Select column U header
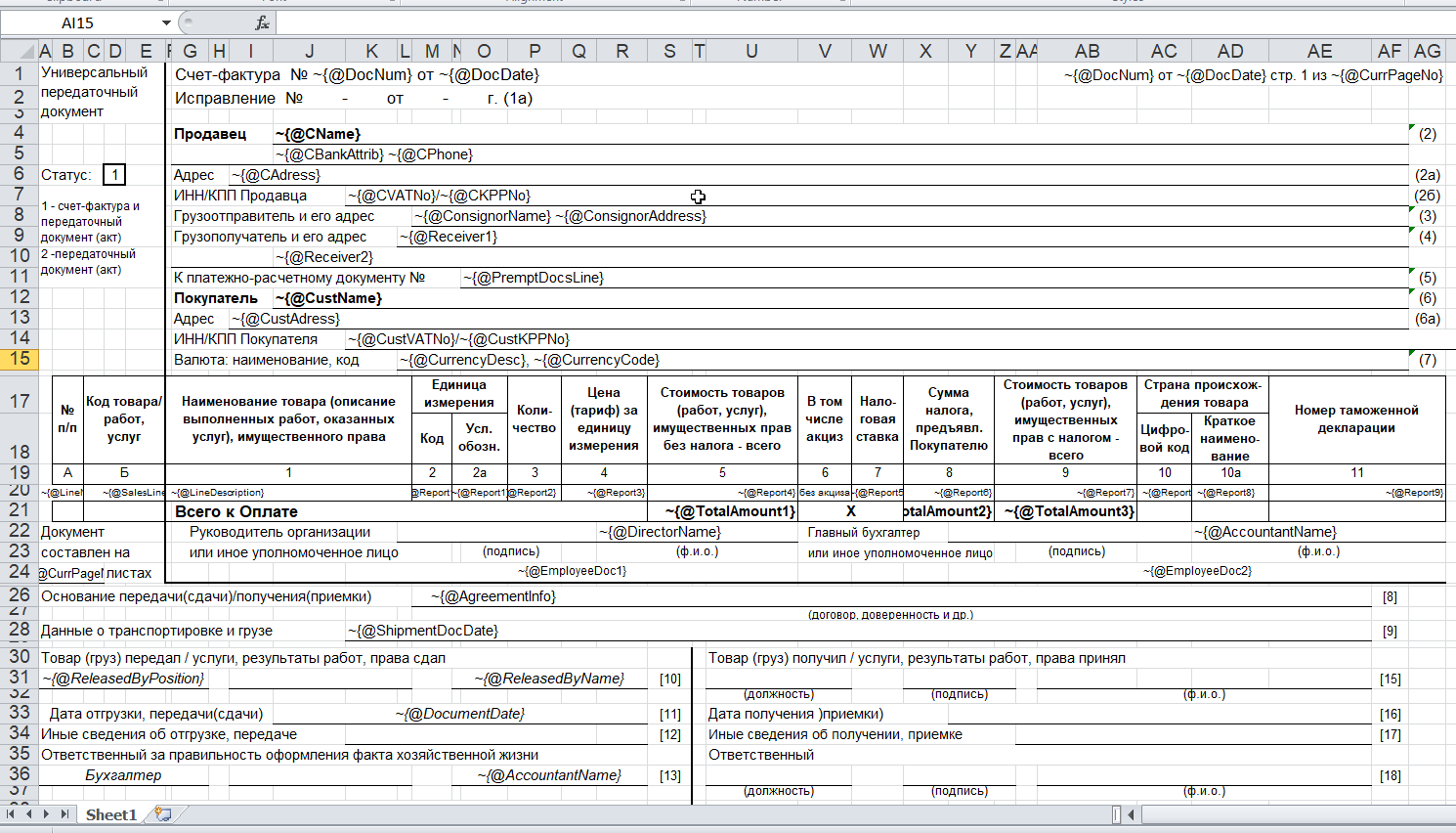This screenshot has height=833, width=1456. click(x=751, y=51)
